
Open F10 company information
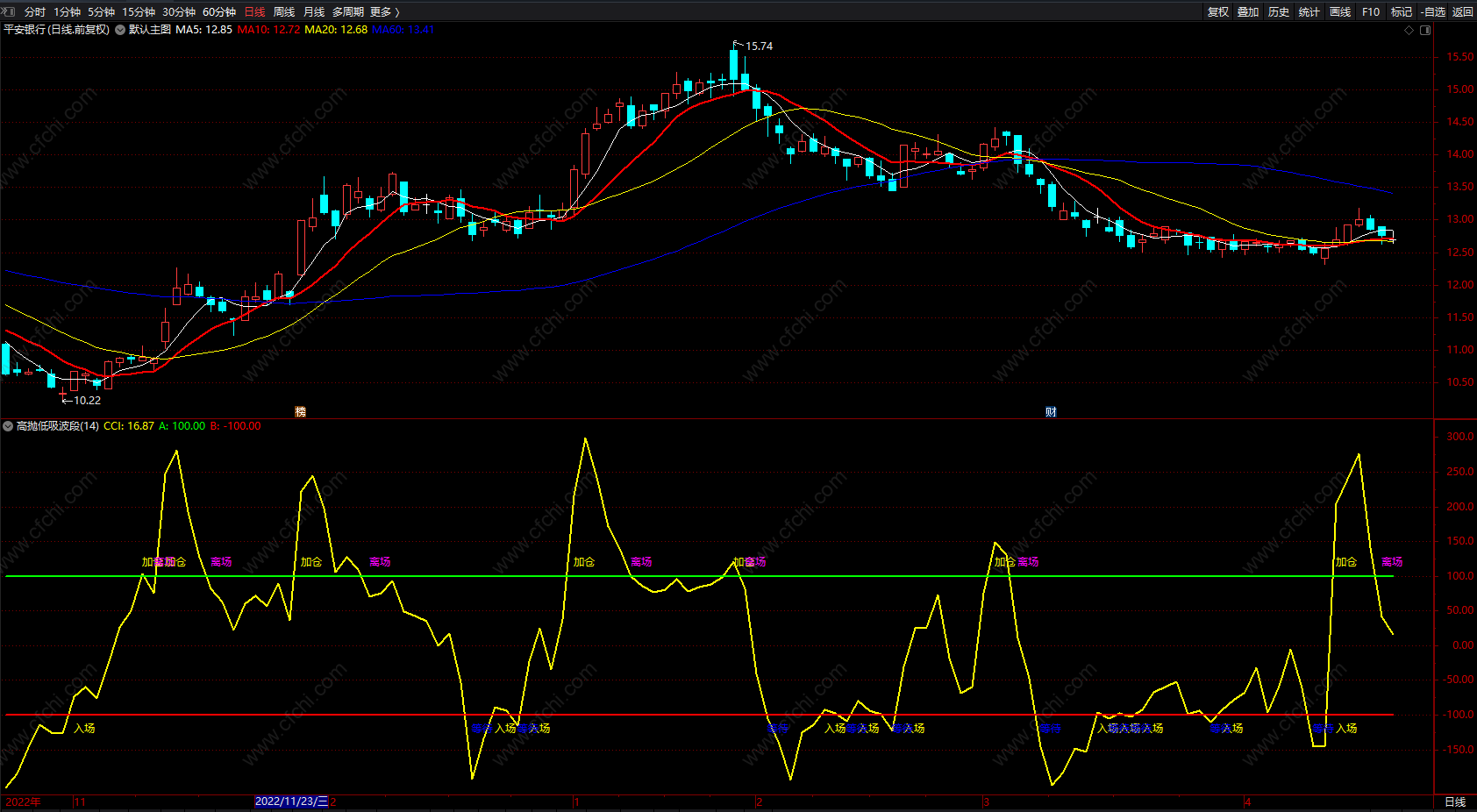(1371, 11)
